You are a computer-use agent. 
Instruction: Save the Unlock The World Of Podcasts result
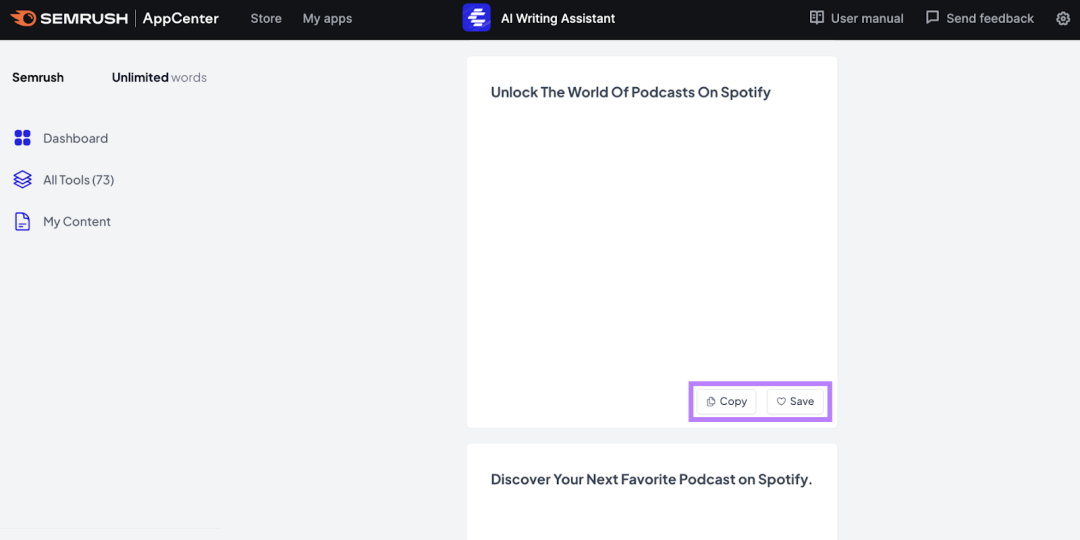point(796,402)
